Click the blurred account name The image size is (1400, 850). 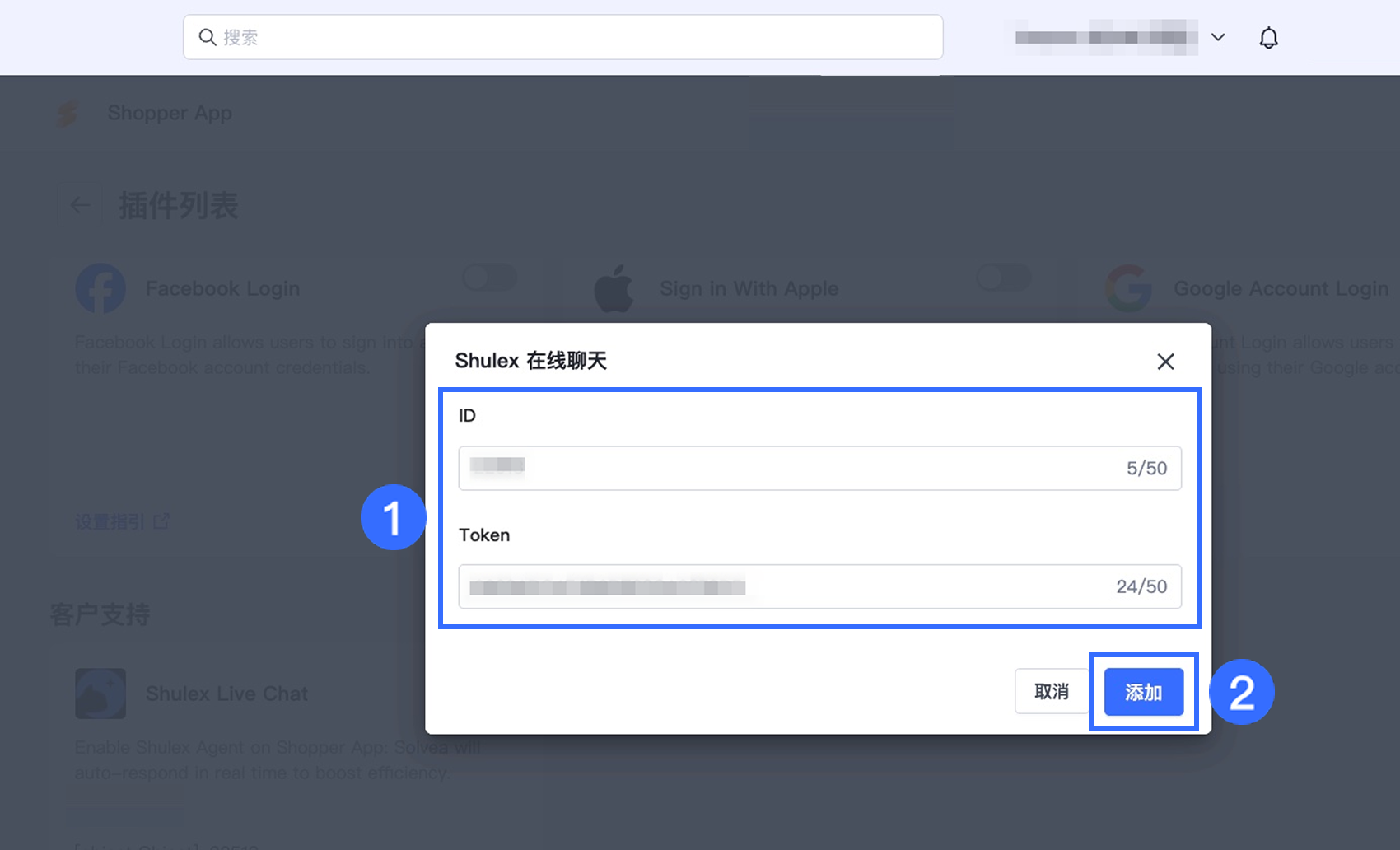[x=1106, y=37]
